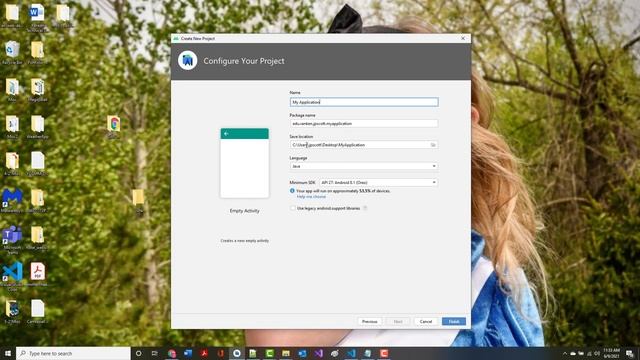Open the taskbar clock and date

(611, 353)
